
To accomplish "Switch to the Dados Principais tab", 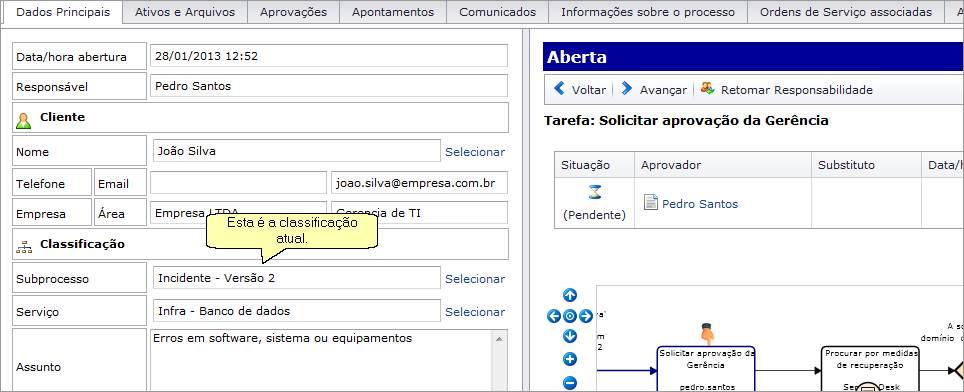I will coord(63,12).
